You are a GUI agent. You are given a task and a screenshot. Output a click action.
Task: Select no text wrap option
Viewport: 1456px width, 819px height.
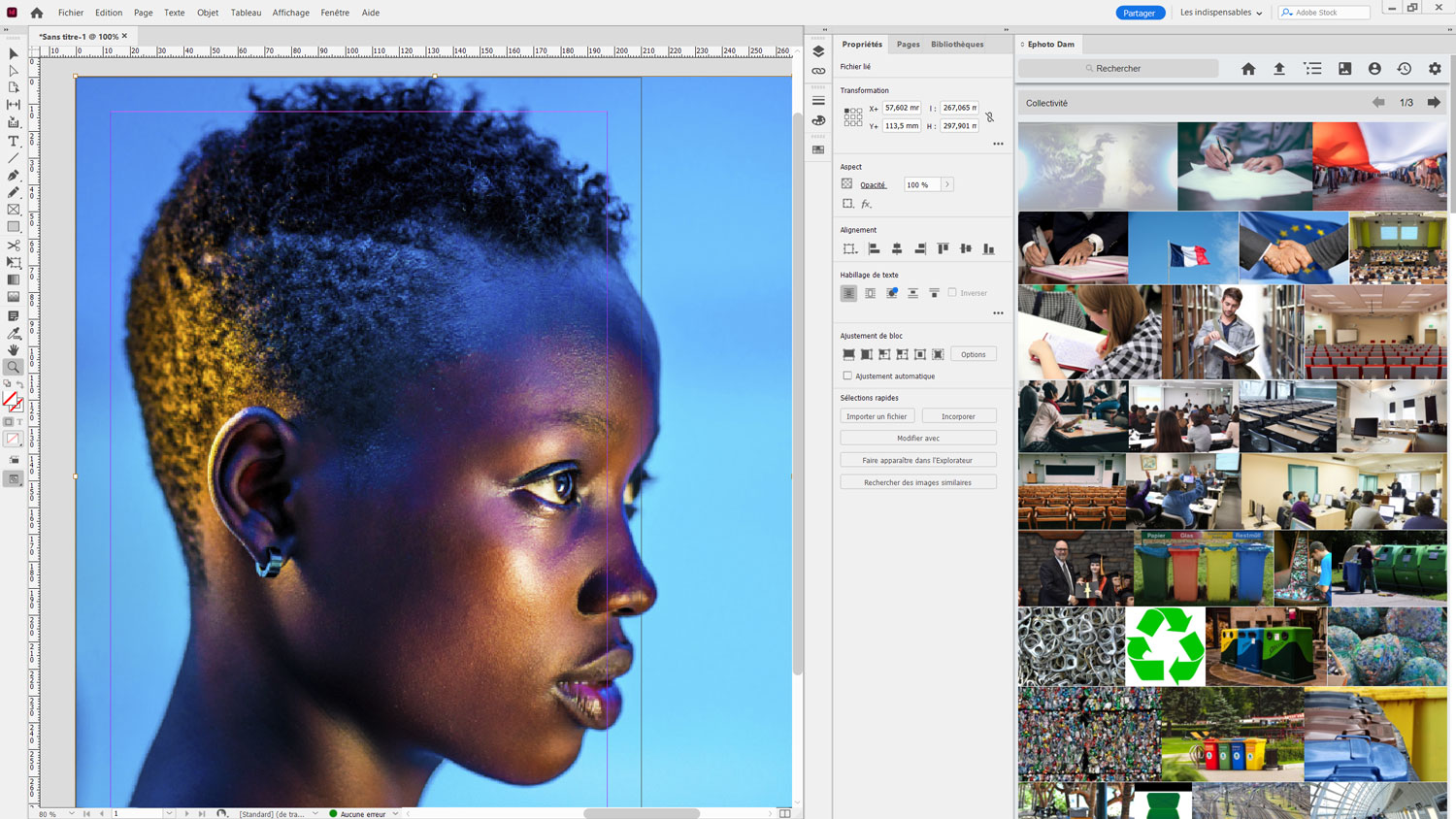pyautogui.click(x=848, y=293)
